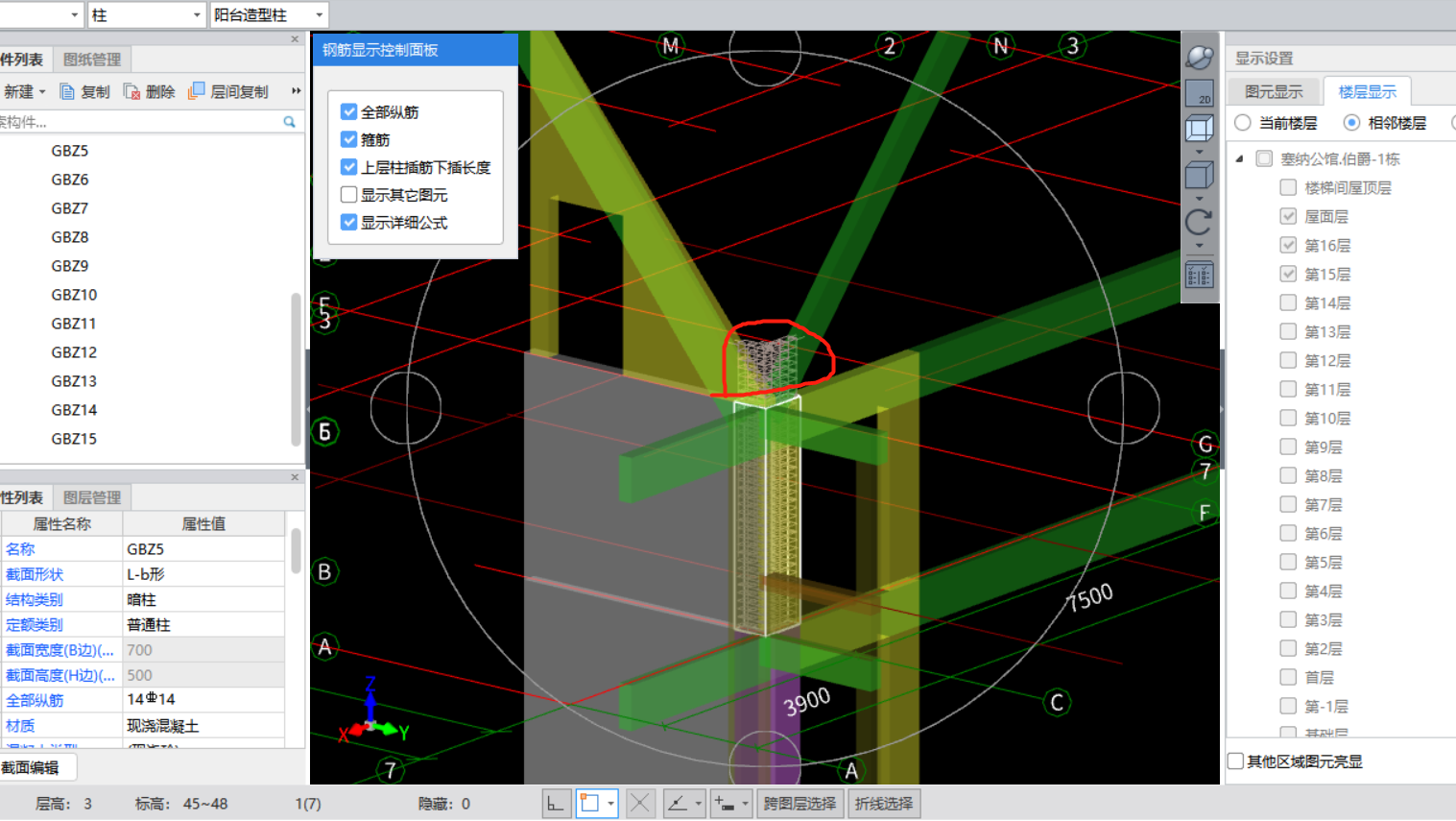Check the 第9层 floor checkbox

pos(1289,447)
